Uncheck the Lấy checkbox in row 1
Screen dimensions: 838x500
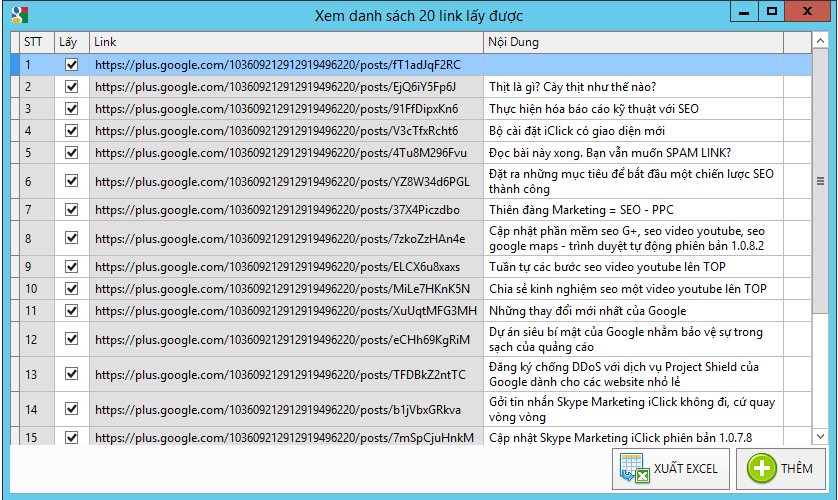71,65
